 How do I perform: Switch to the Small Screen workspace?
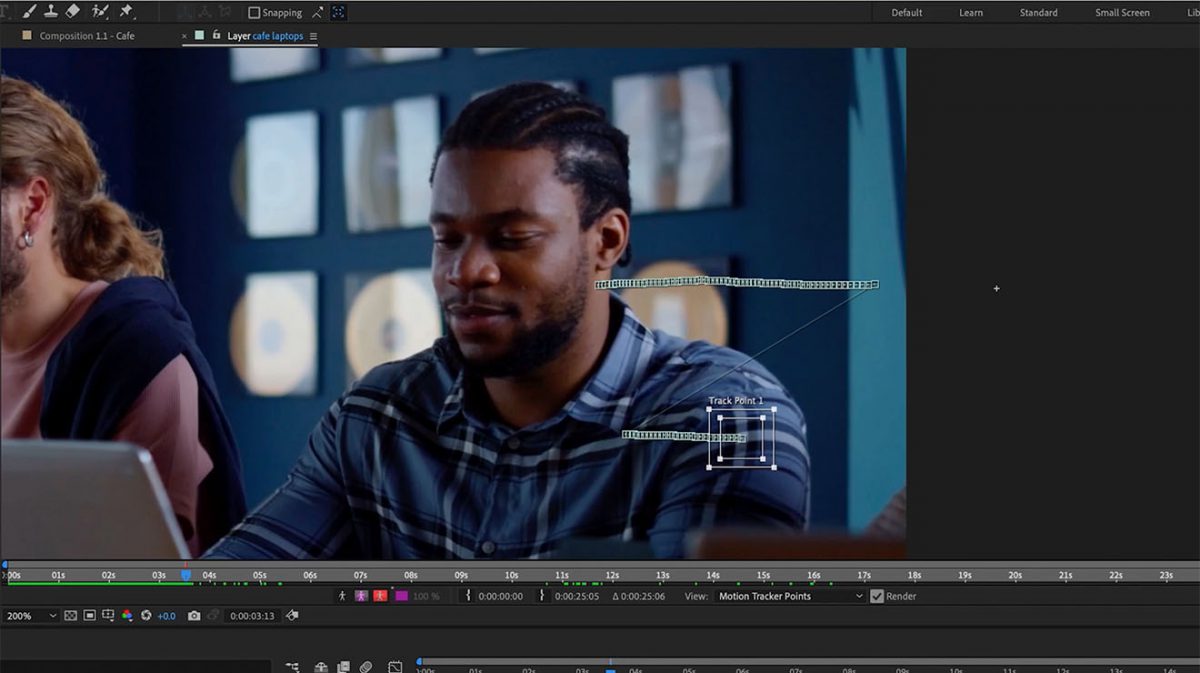[x=1122, y=13]
